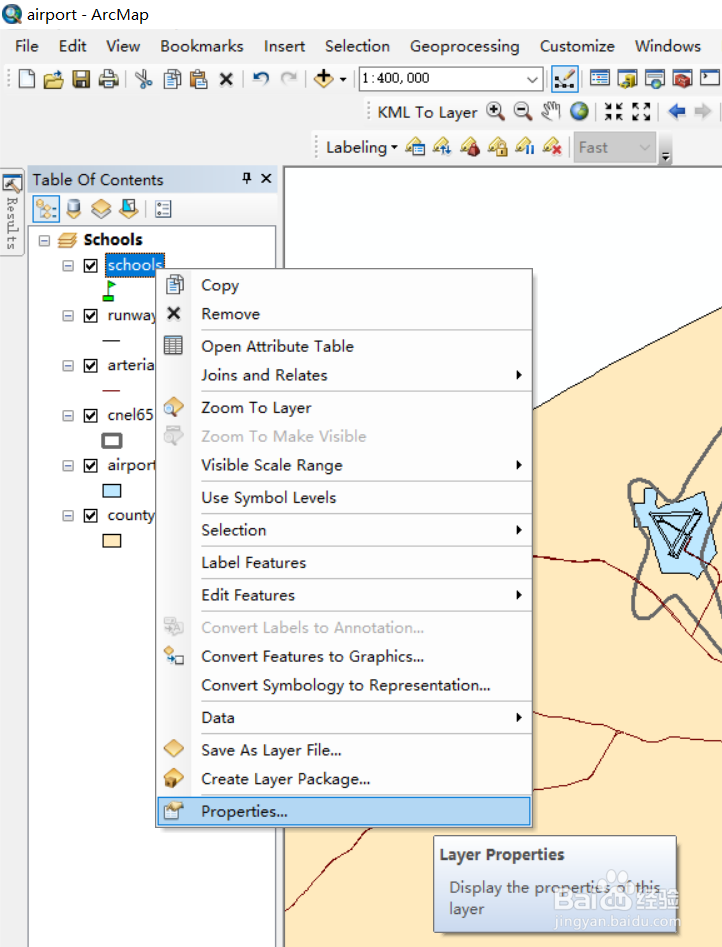Viewport: 722px width, 947px height.
Task: Uncheck the runways layer visibility
Action: (x=91, y=316)
